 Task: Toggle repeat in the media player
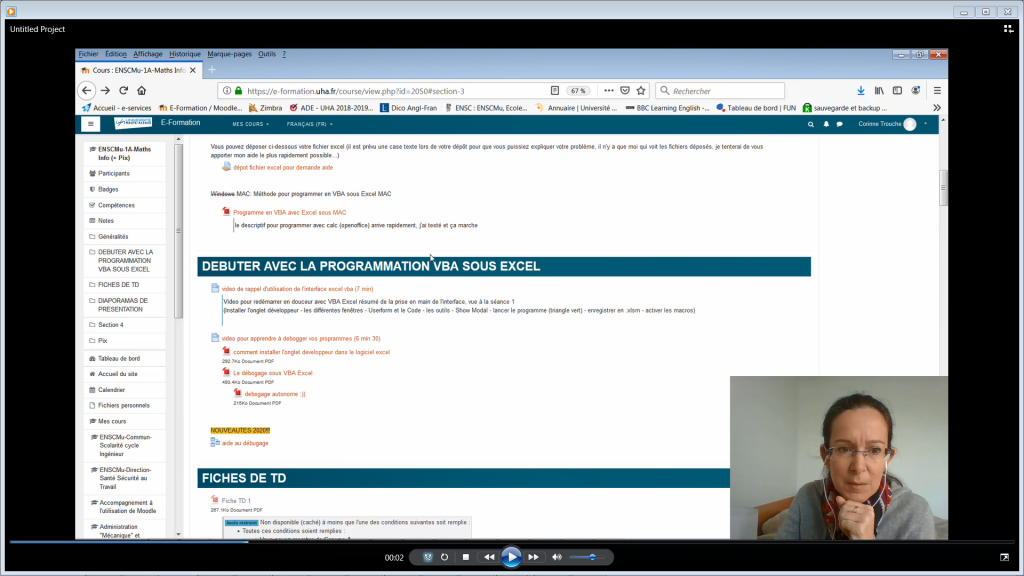click(x=445, y=557)
